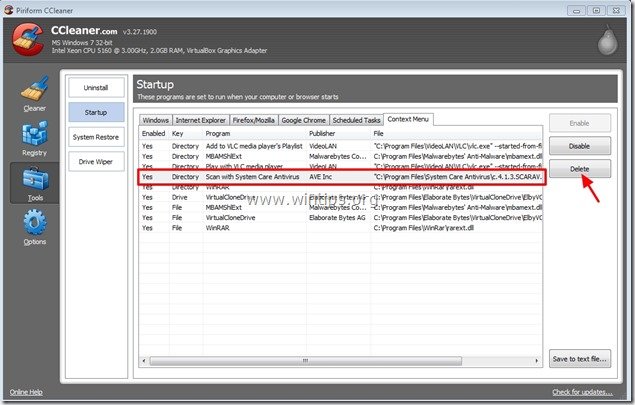Image resolution: width=635 pixels, height=405 pixels.
Task: Open the Drive Wiper section
Action: tap(97, 161)
